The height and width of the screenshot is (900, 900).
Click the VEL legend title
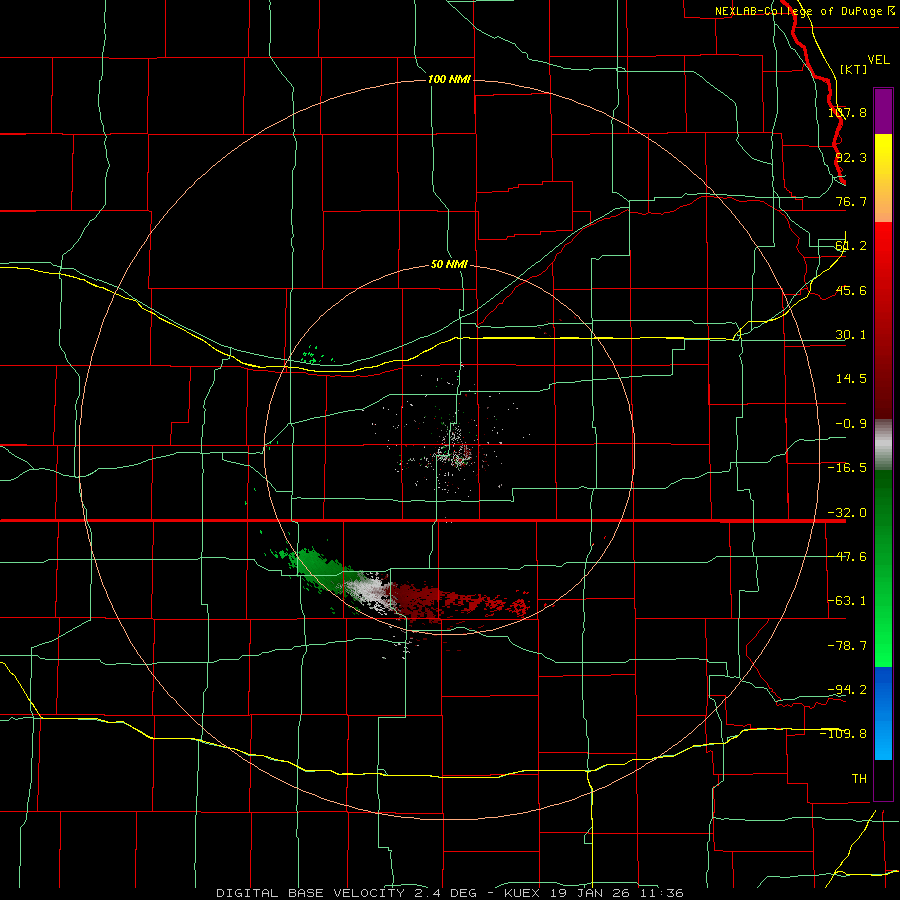coord(878,60)
